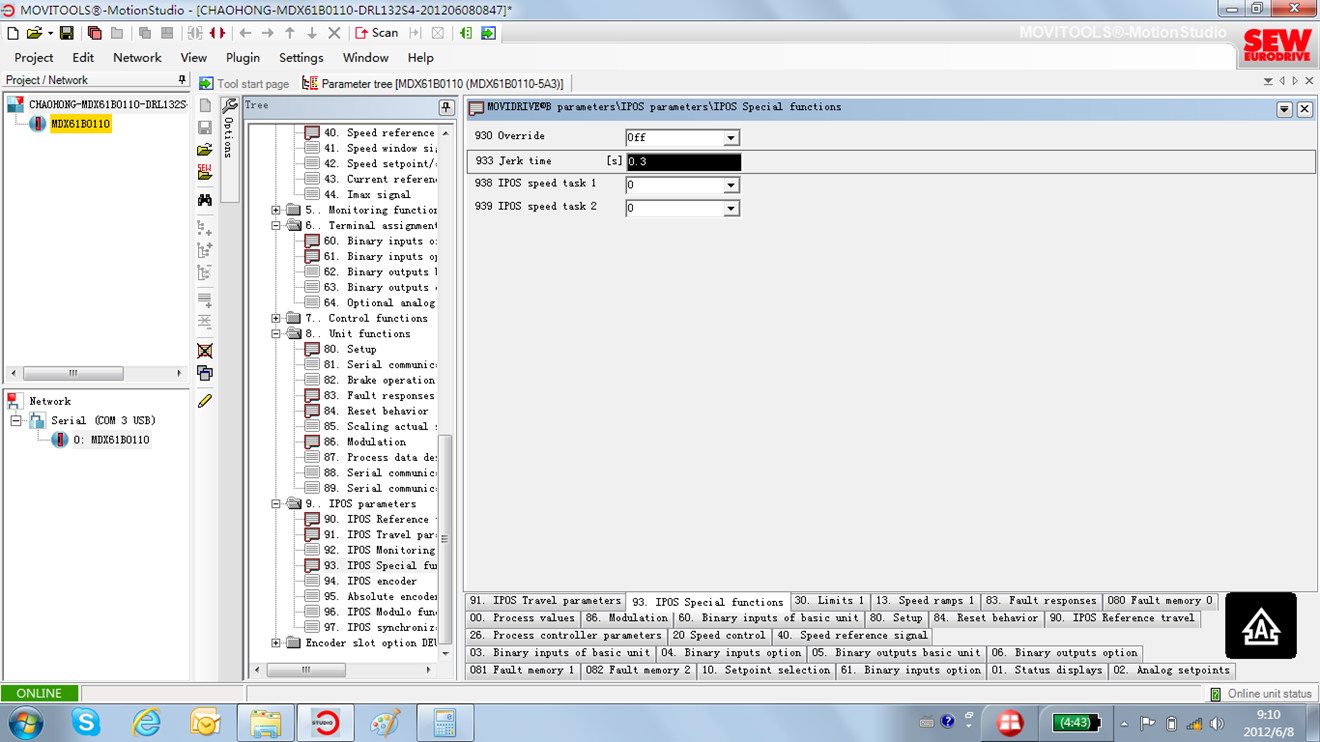Click the binoculars search icon
This screenshot has height=742, width=1320.
coord(205,200)
